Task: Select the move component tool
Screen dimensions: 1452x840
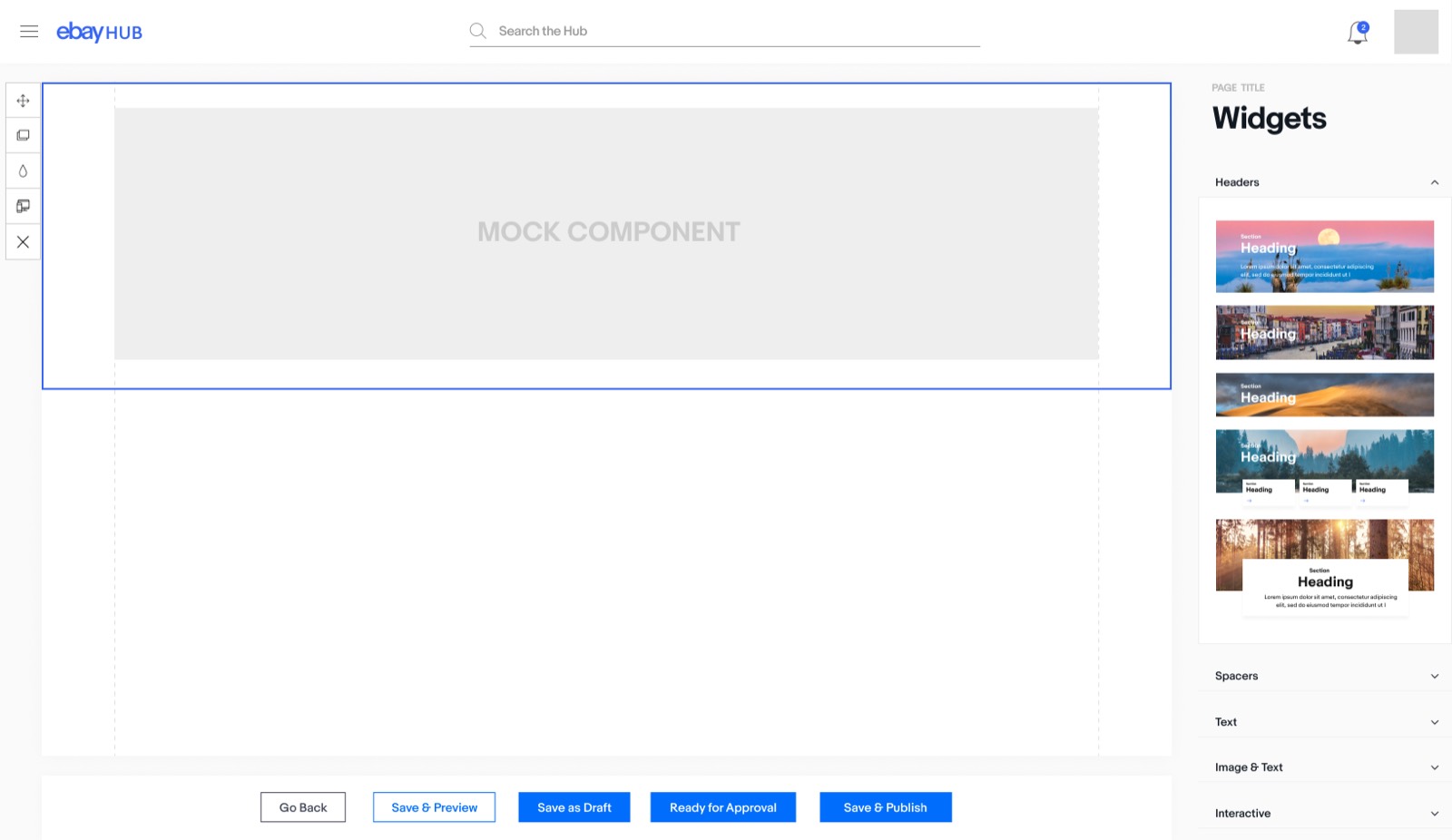Action: (24, 101)
